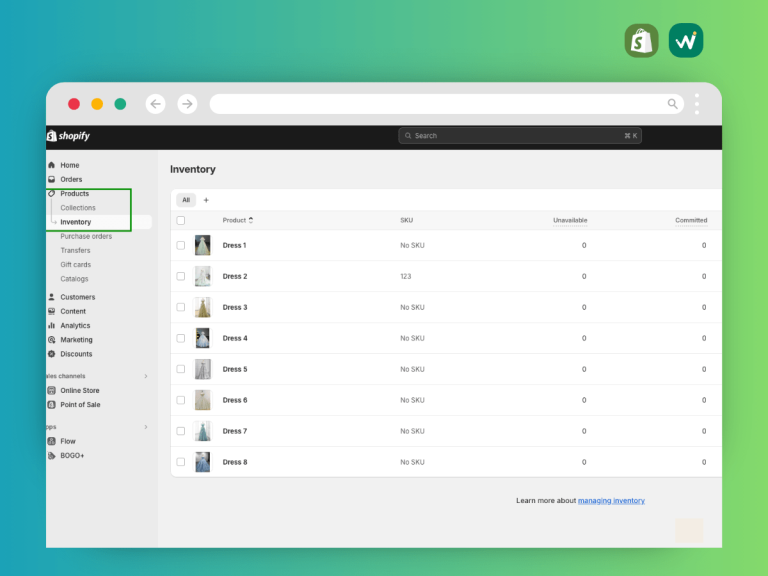Select Inventory in the sidebar
This screenshot has height=576, width=768.
pos(75,222)
